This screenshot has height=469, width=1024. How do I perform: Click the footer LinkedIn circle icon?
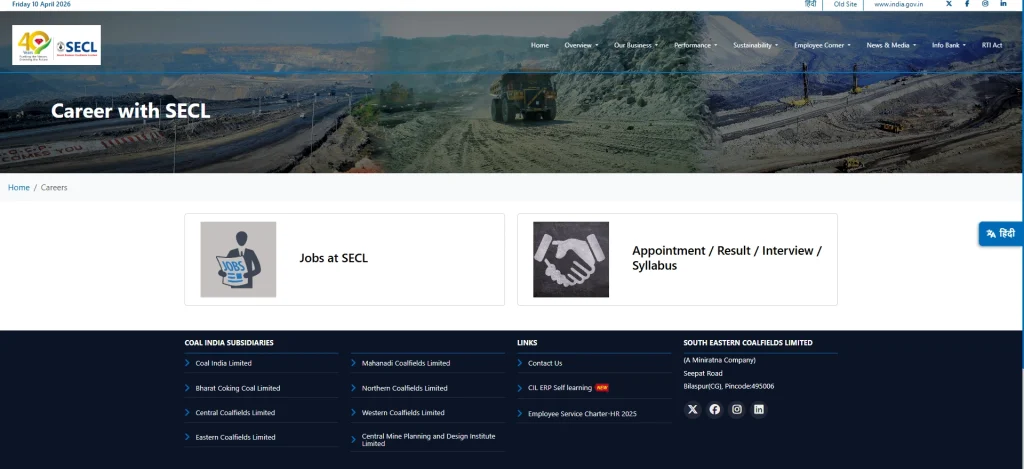coord(759,409)
